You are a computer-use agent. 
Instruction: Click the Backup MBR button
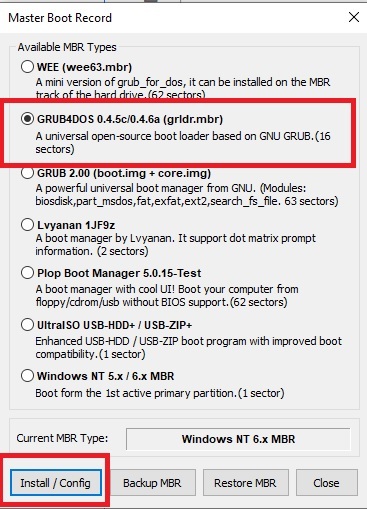point(152,483)
